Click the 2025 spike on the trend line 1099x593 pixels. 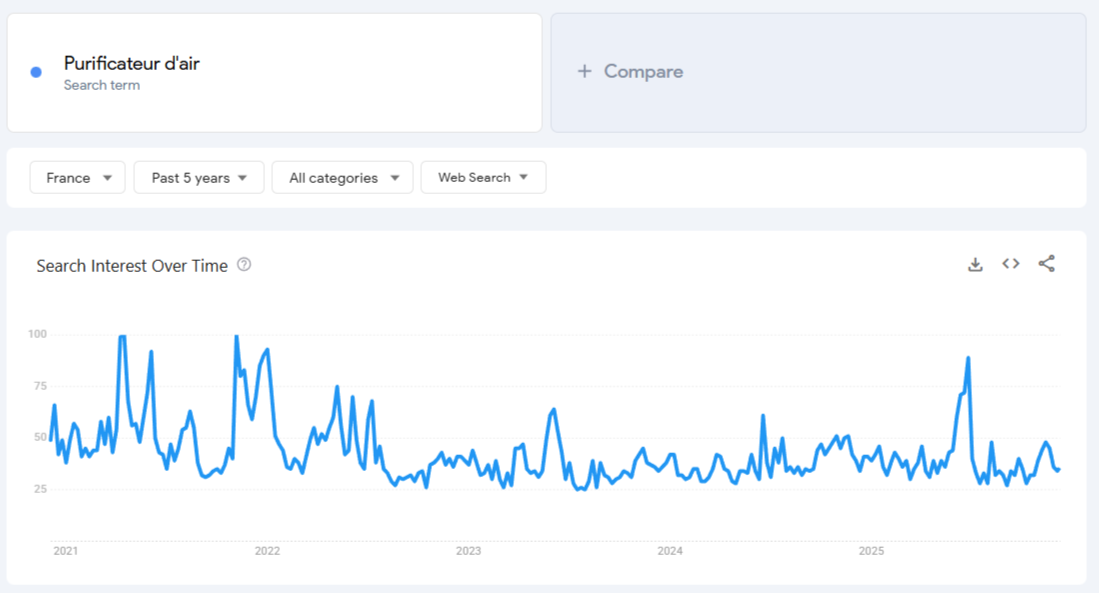[967, 358]
